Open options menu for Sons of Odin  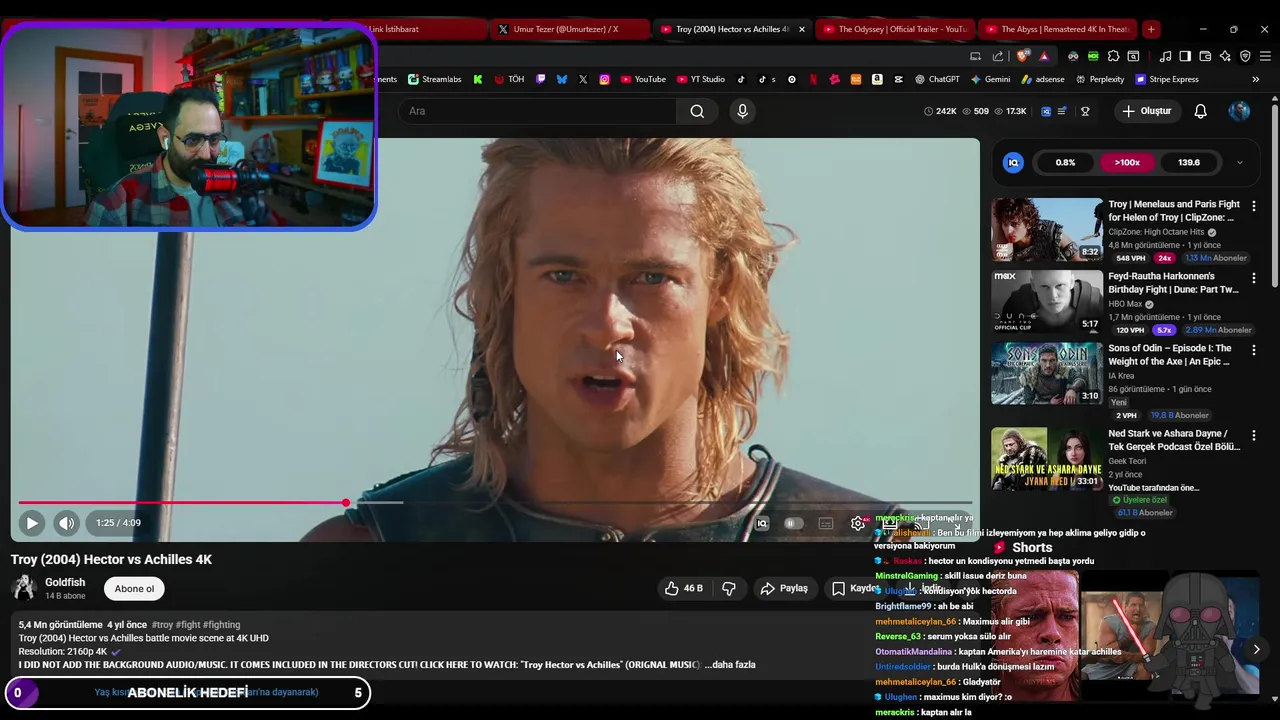point(1253,350)
